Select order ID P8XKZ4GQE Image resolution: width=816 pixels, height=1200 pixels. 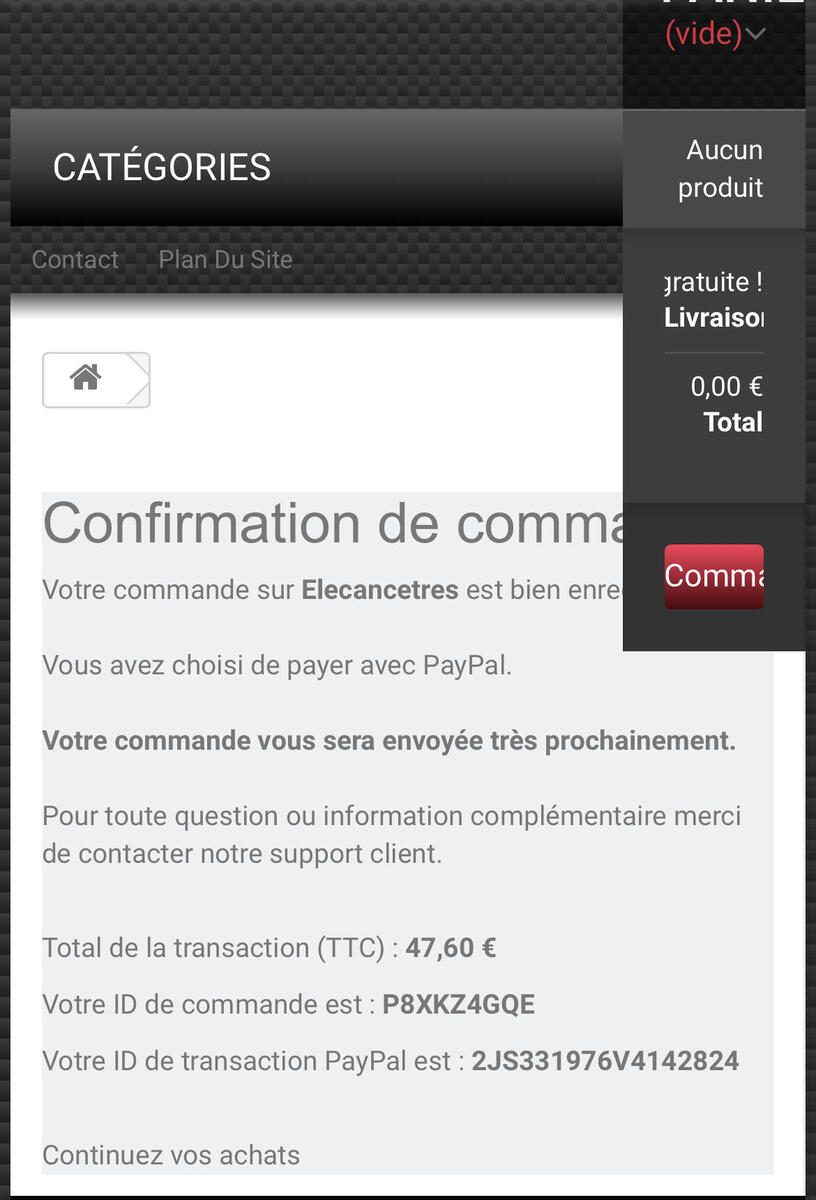tap(459, 1004)
